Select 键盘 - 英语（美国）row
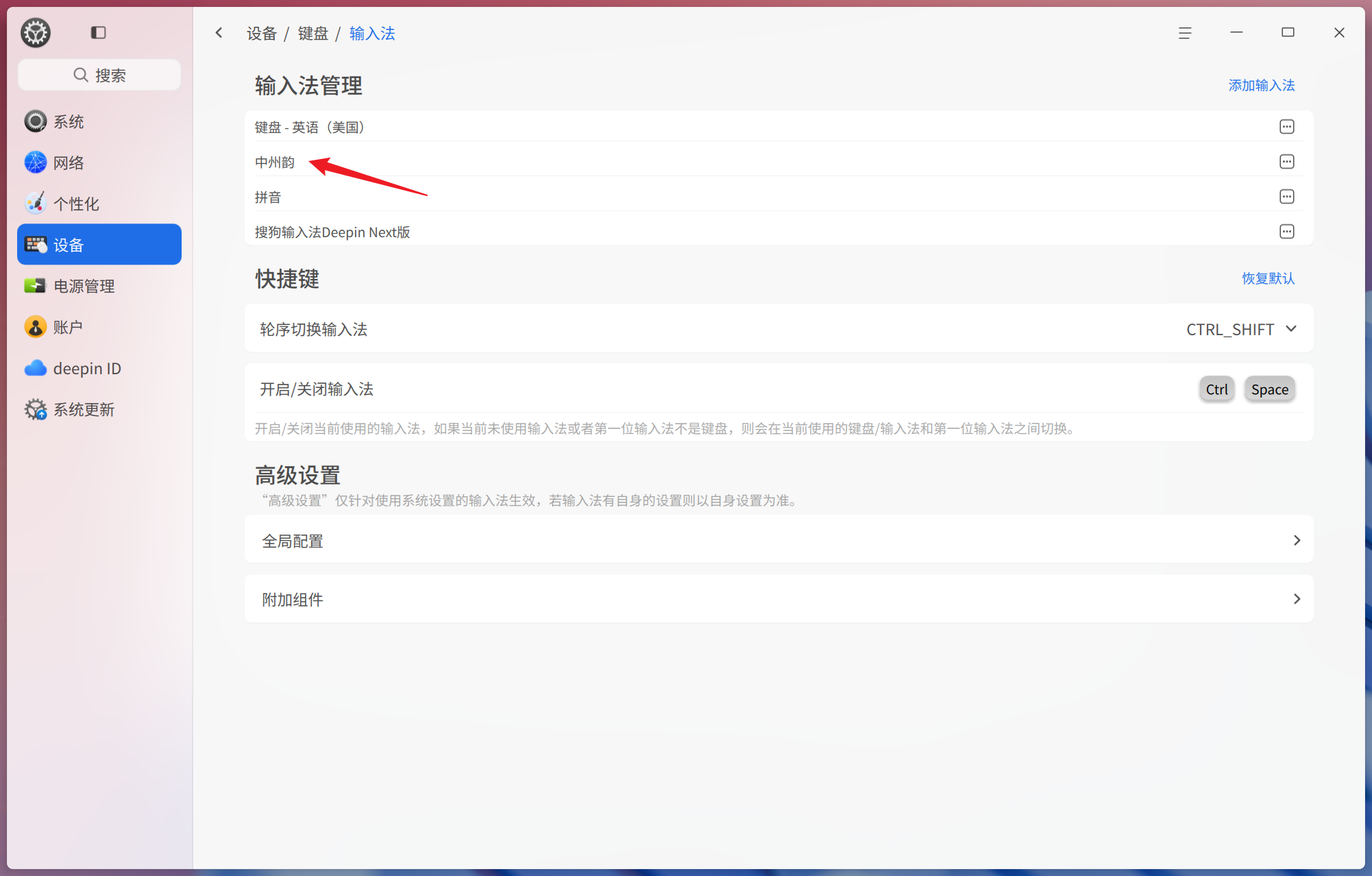Image resolution: width=1372 pixels, height=876 pixels. click(779, 127)
